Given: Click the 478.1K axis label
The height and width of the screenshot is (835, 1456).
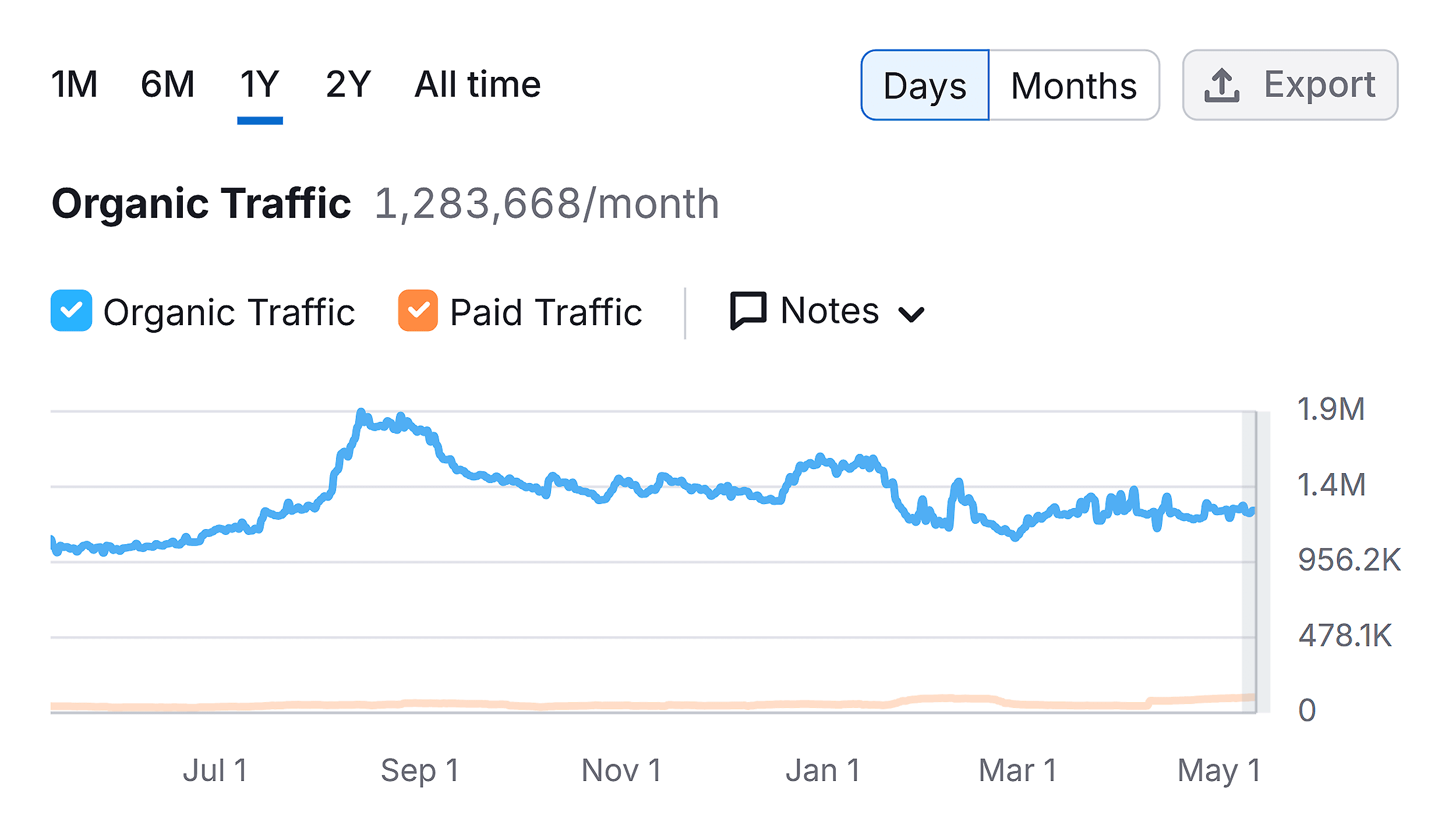Looking at the screenshot, I should click(1345, 635).
